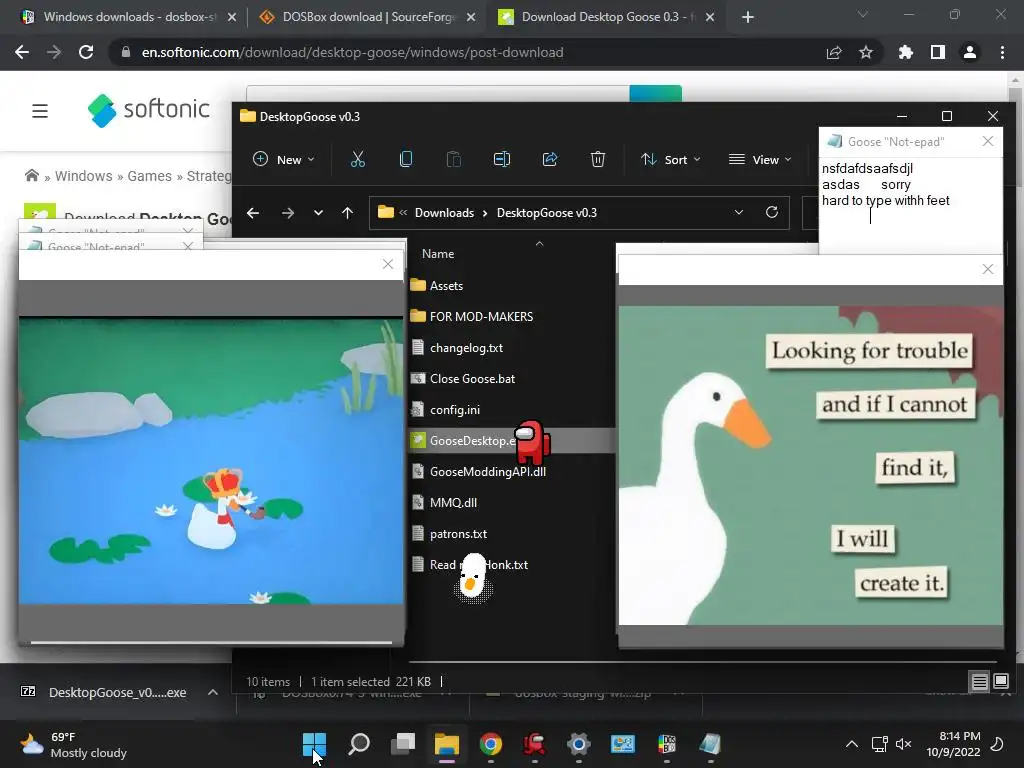Click the Rename icon in Explorer toolbar
Viewport: 1024px width, 768px height.
coord(502,159)
